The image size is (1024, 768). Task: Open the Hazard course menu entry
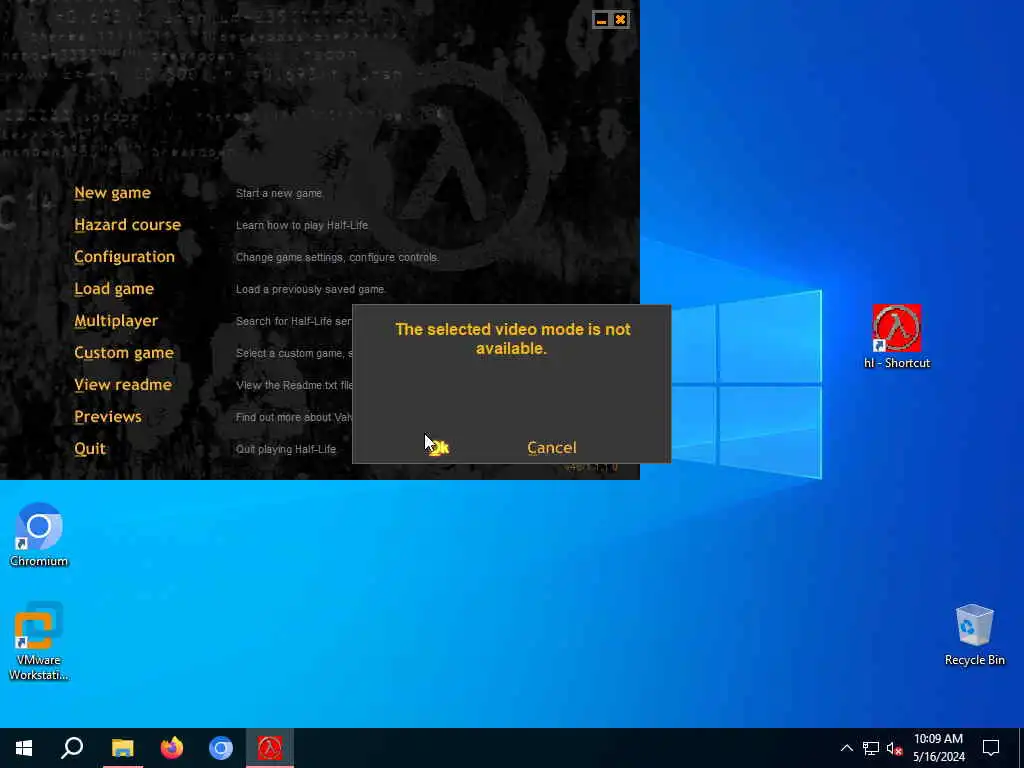[127, 225]
